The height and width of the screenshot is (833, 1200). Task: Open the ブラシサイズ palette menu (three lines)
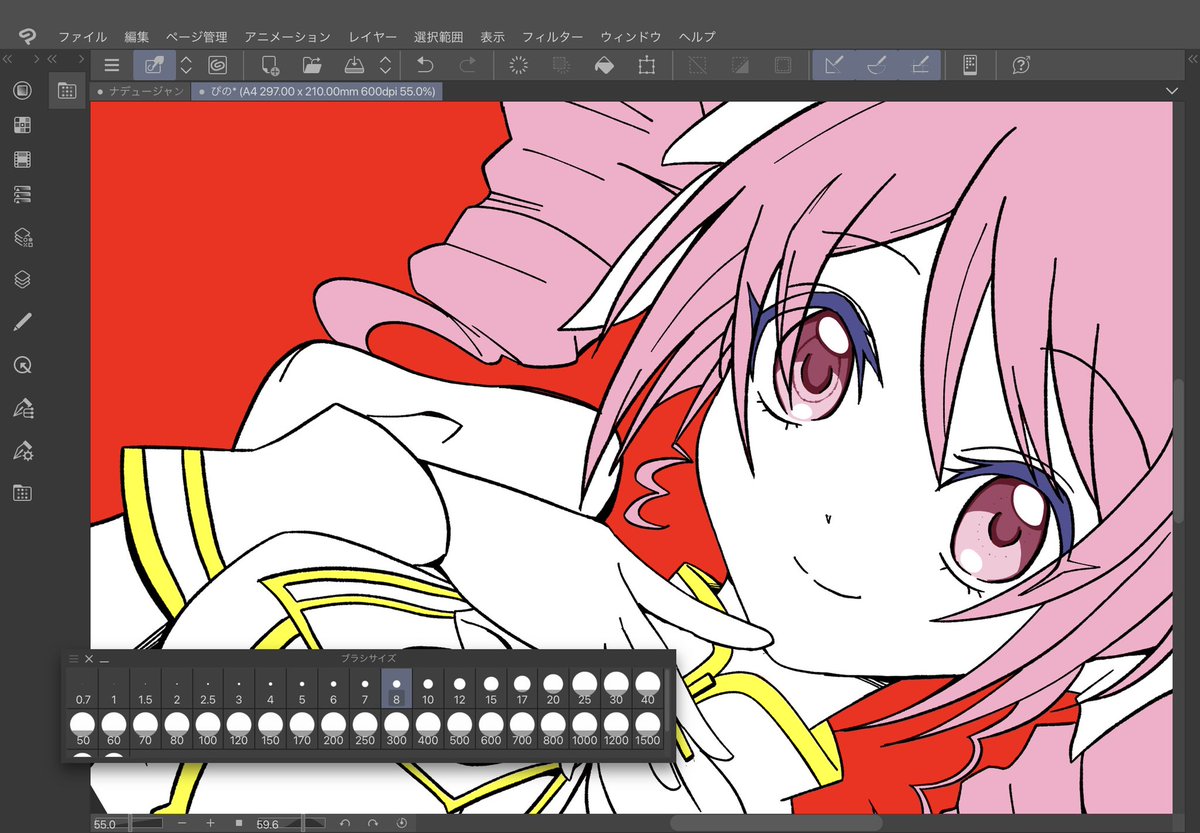click(73, 659)
